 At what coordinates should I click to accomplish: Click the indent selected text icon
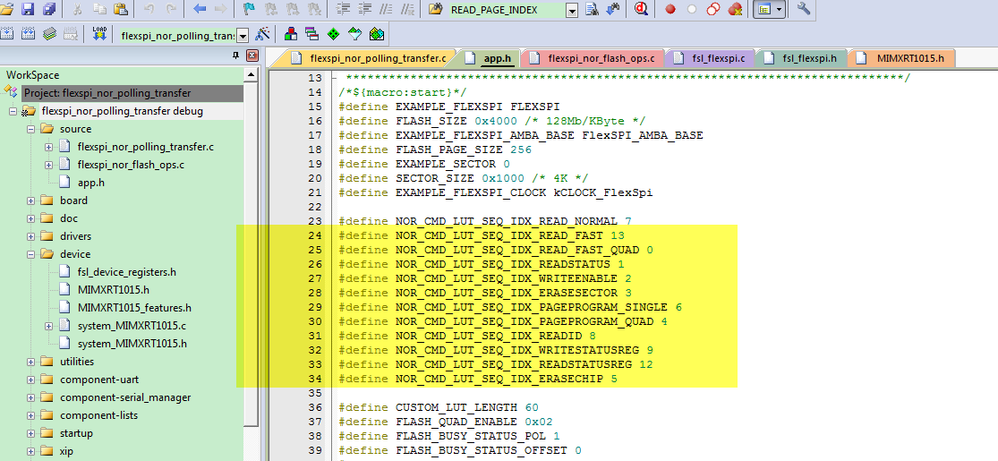pyautogui.click(x=342, y=9)
